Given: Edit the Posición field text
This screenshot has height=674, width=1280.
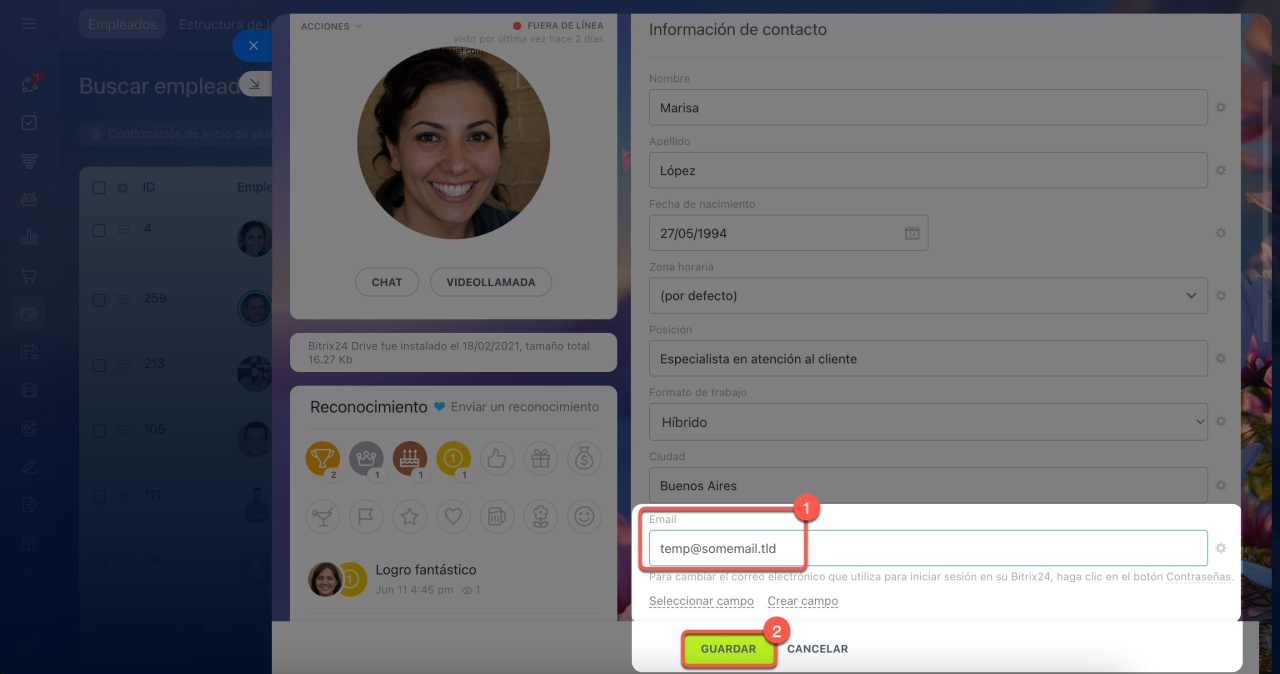Looking at the screenshot, I should 928,359.
